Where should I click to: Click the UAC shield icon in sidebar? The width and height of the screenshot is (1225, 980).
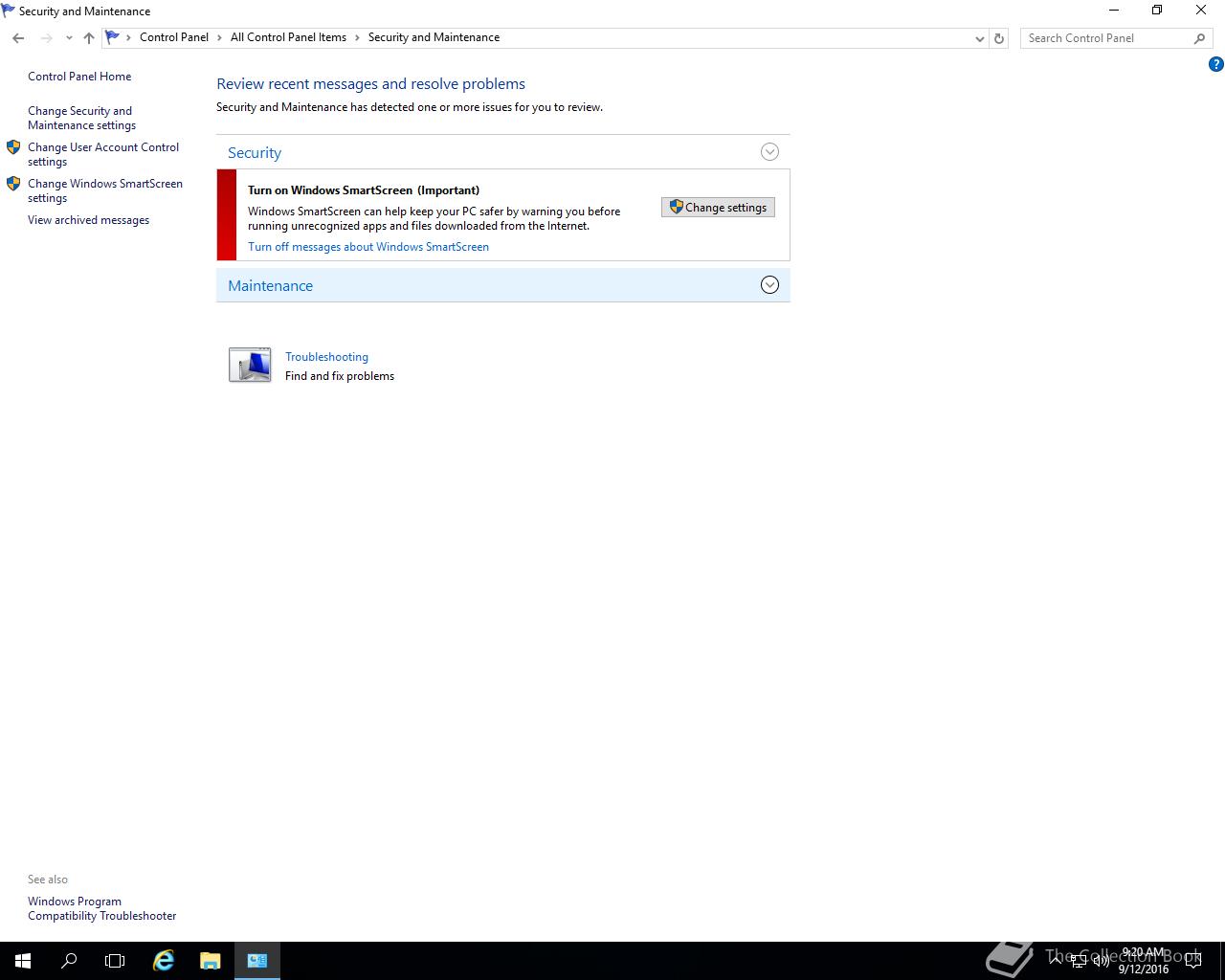(x=13, y=147)
